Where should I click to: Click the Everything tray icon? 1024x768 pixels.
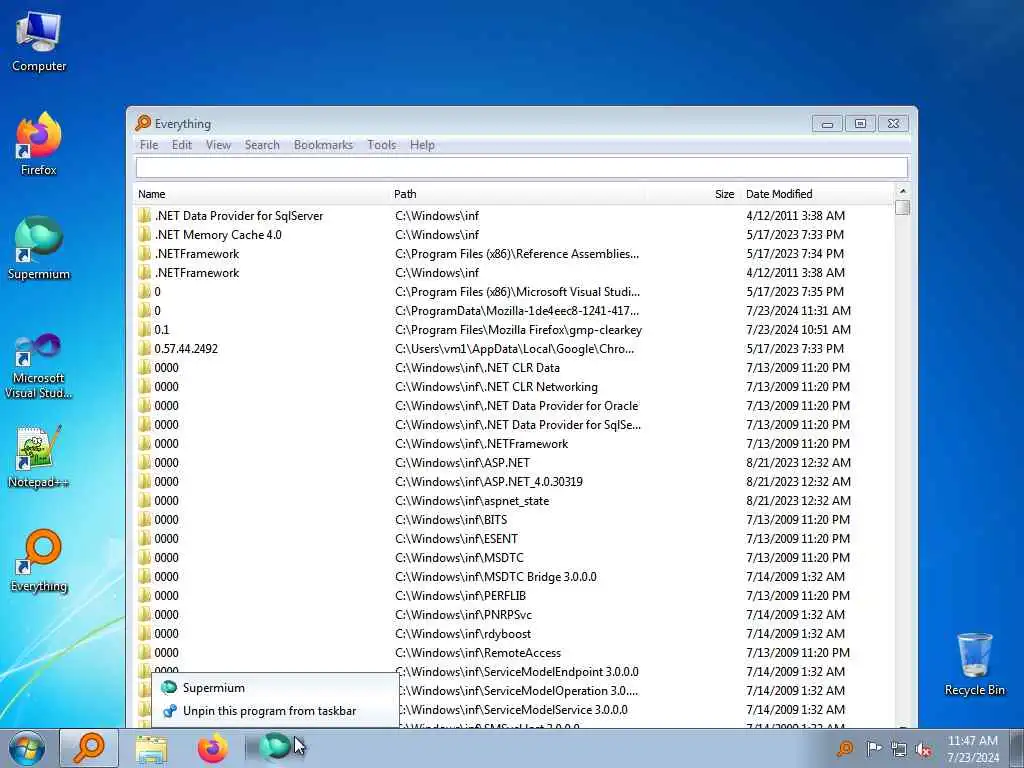click(x=844, y=749)
